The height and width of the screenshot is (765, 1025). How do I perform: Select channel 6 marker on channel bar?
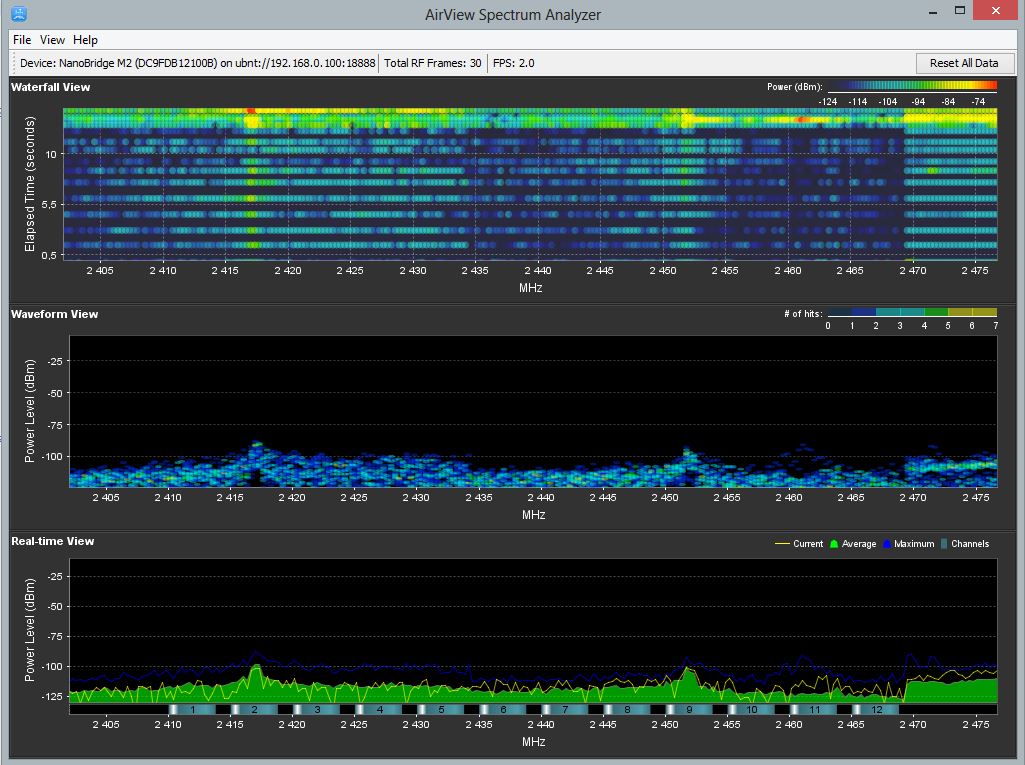coord(503,709)
